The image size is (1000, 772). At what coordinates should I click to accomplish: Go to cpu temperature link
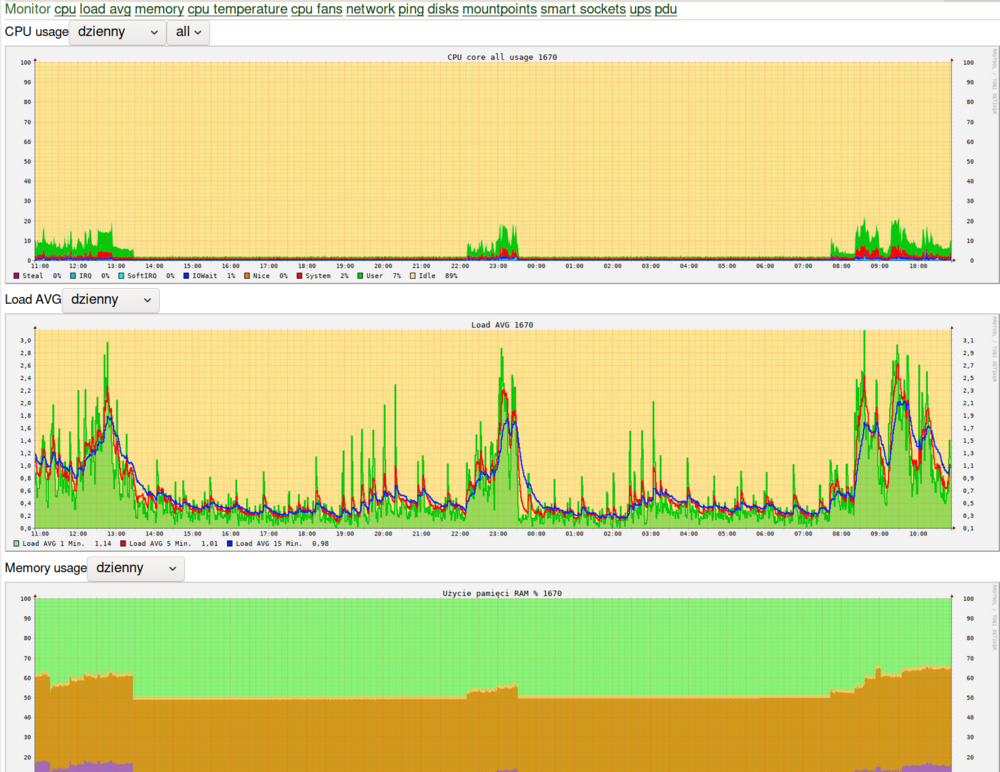tap(237, 10)
